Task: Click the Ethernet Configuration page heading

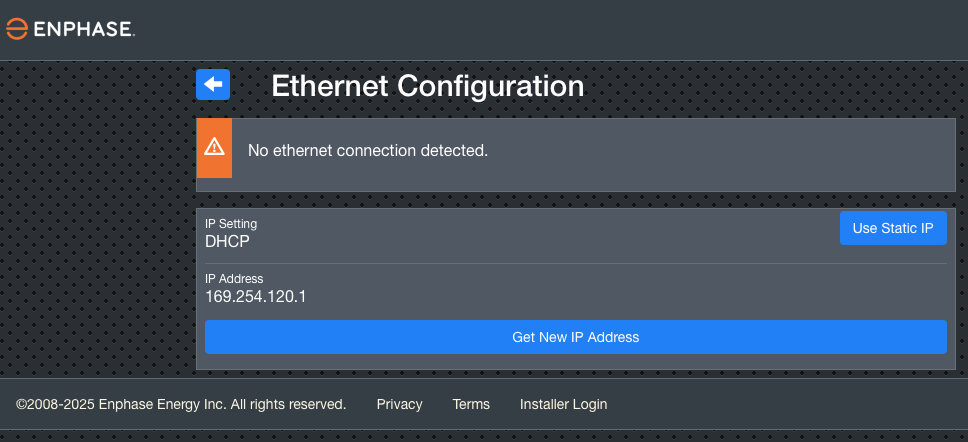Action: click(x=427, y=86)
